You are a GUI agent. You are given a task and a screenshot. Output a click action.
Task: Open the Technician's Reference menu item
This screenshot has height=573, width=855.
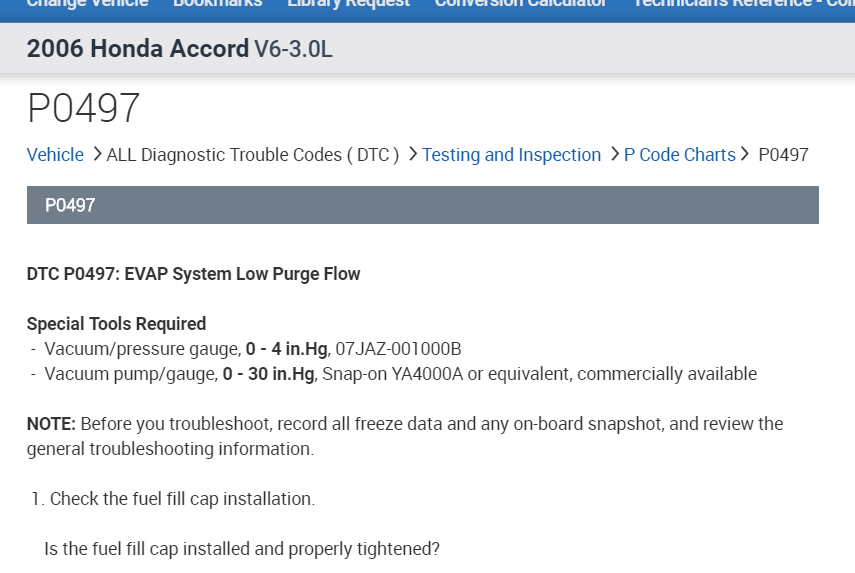[742, 3]
